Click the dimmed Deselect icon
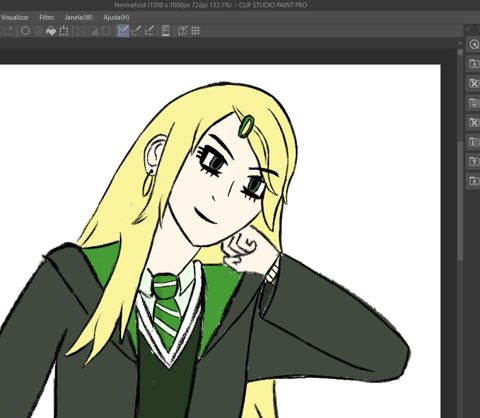The height and width of the screenshot is (418, 480). pyautogui.click(x=80, y=31)
